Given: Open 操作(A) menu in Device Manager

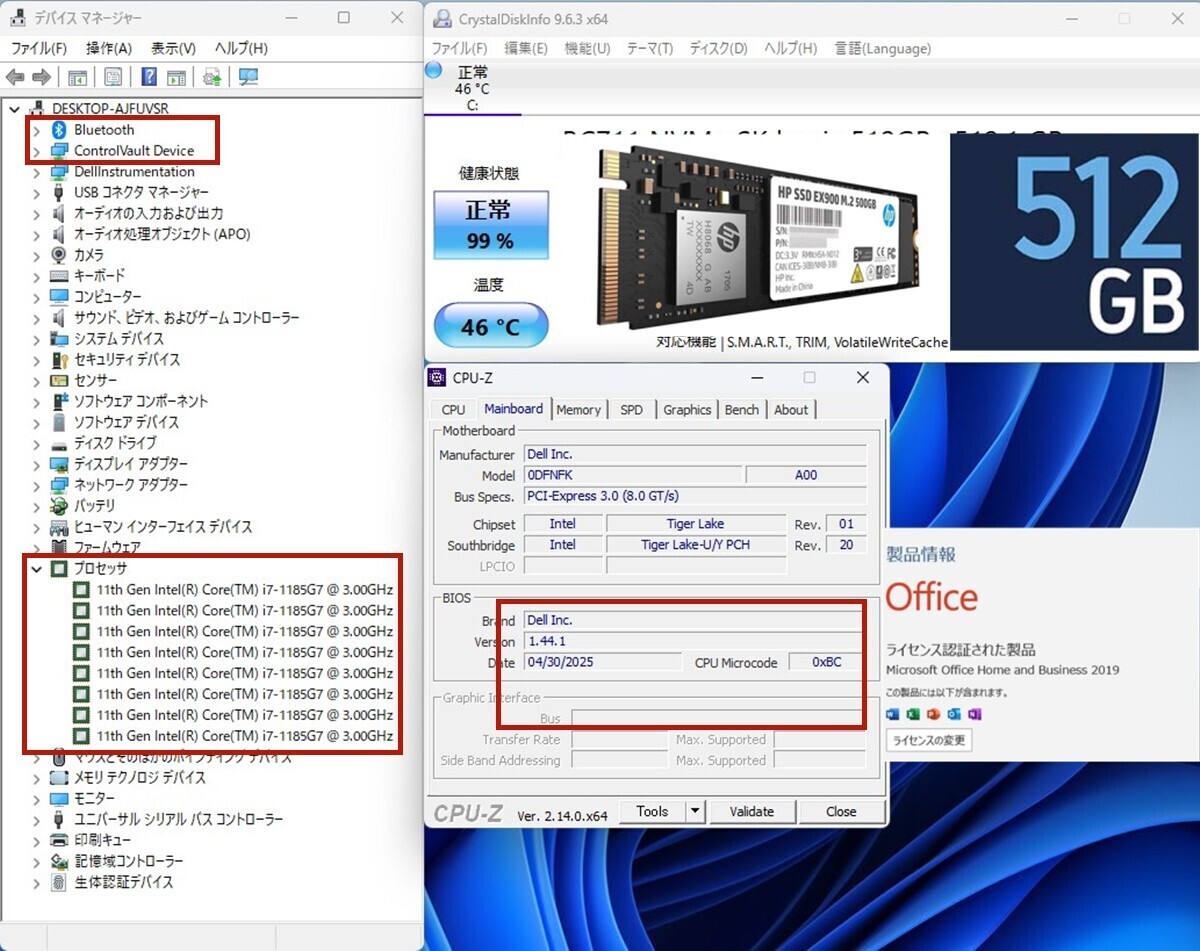Looking at the screenshot, I should click(108, 48).
